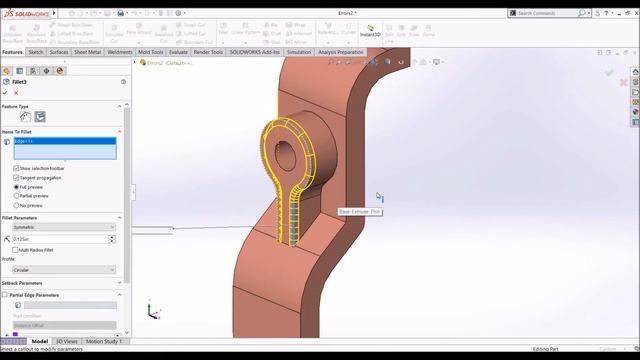
Task: Switch to the Simulation ribbon tab
Action: (299, 52)
